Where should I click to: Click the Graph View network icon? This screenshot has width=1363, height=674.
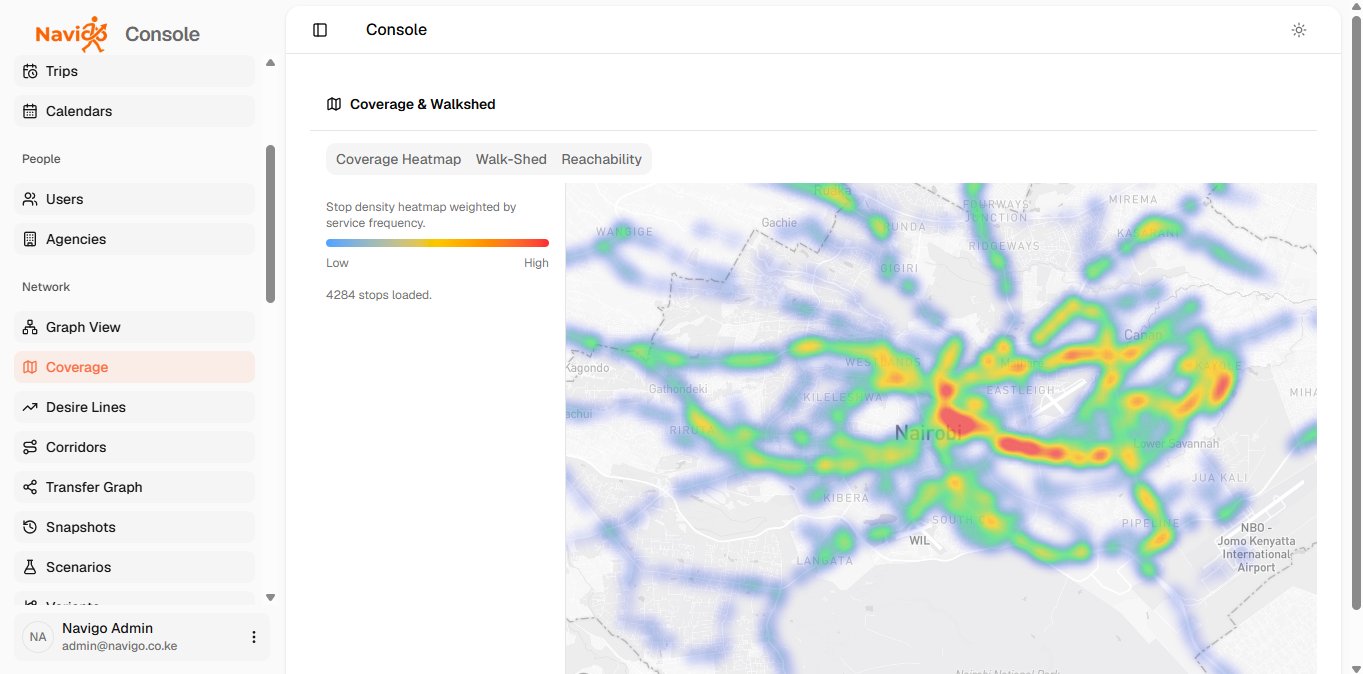click(30, 327)
